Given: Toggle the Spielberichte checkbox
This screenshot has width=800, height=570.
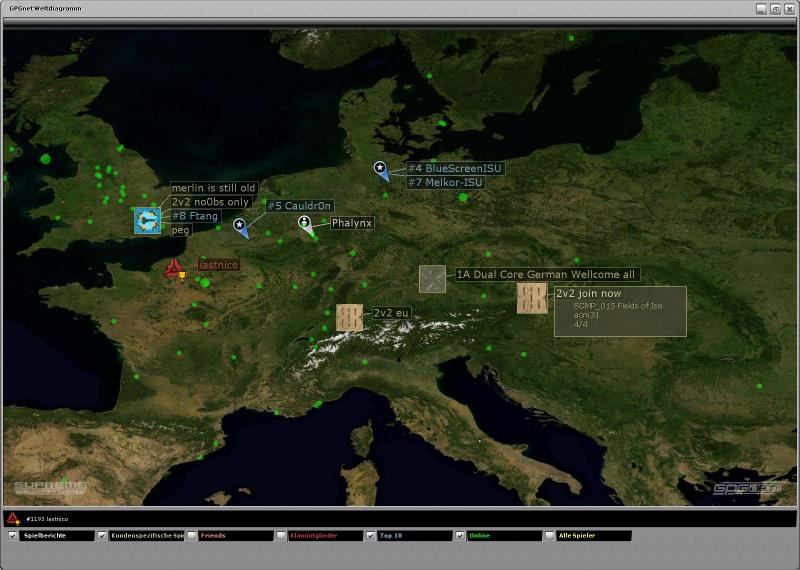Looking at the screenshot, I should tap(12, 536).
